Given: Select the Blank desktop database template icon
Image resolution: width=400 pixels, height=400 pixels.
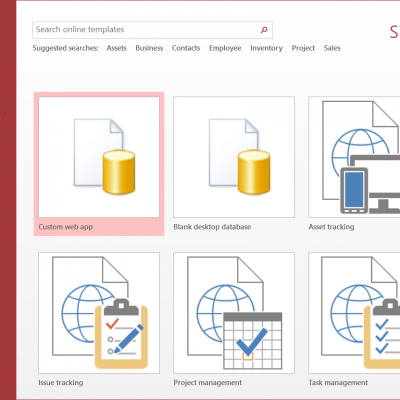Looking at the screenshot, I should tap(234, 157).
